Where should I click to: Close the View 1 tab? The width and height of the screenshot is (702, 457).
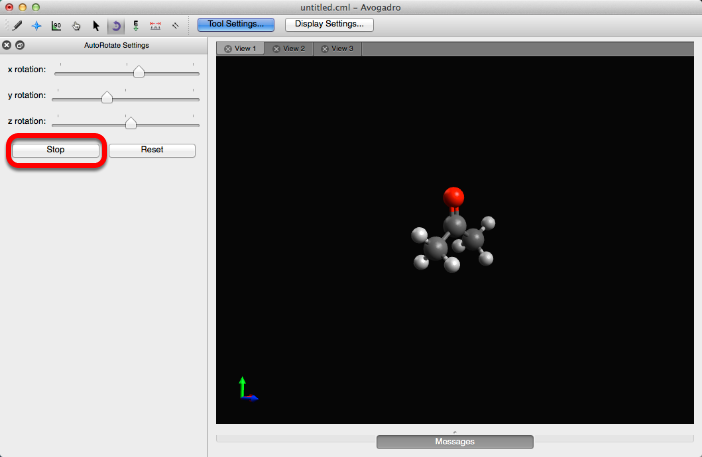point(228,48)
